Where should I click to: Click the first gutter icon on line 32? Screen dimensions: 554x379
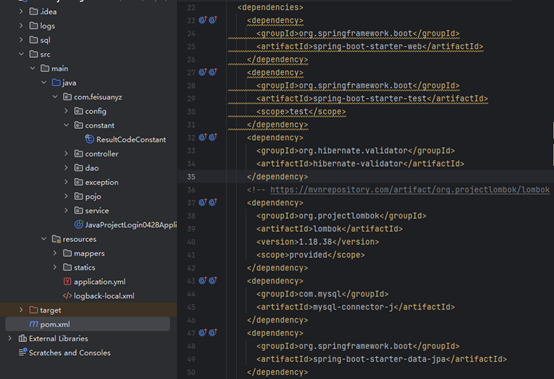coord(202,137)
